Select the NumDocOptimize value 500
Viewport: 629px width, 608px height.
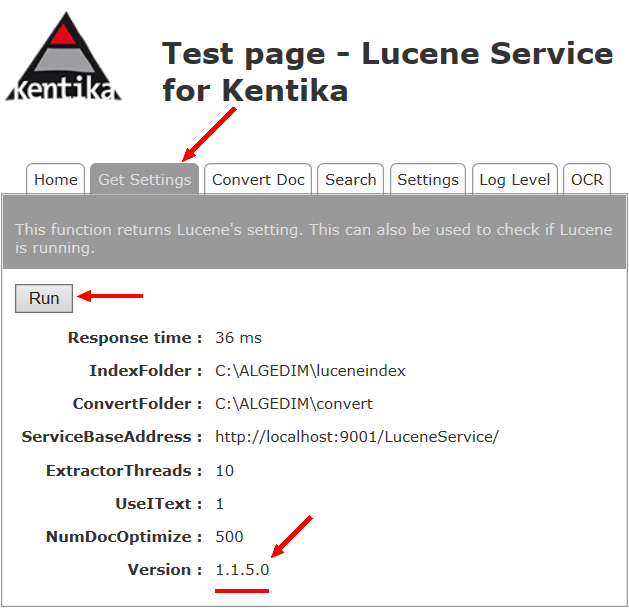pyautogui.click(x=229, y=537)
